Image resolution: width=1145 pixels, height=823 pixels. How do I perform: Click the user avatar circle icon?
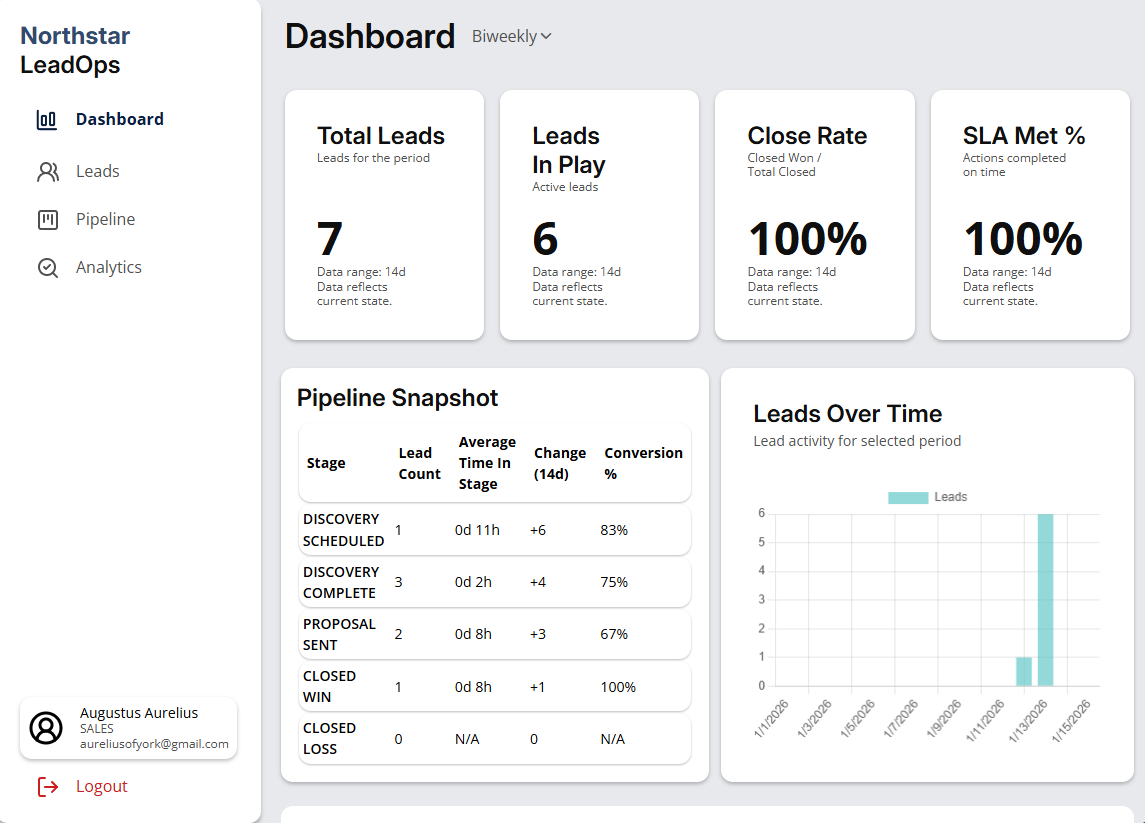coord(44,728)
